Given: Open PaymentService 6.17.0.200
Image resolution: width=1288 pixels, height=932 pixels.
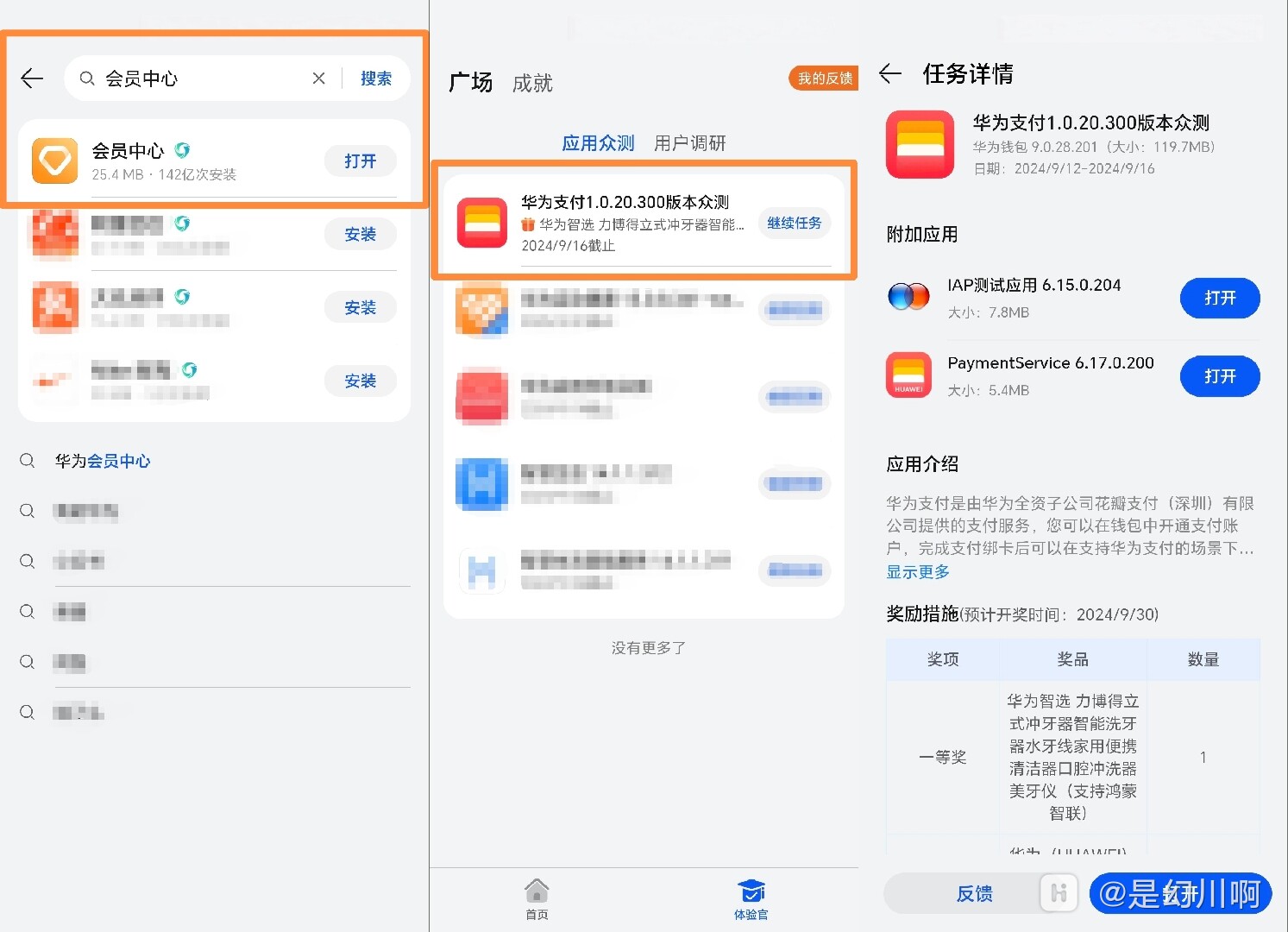Looking at the screenshot, I should [x=1220, y=376].
